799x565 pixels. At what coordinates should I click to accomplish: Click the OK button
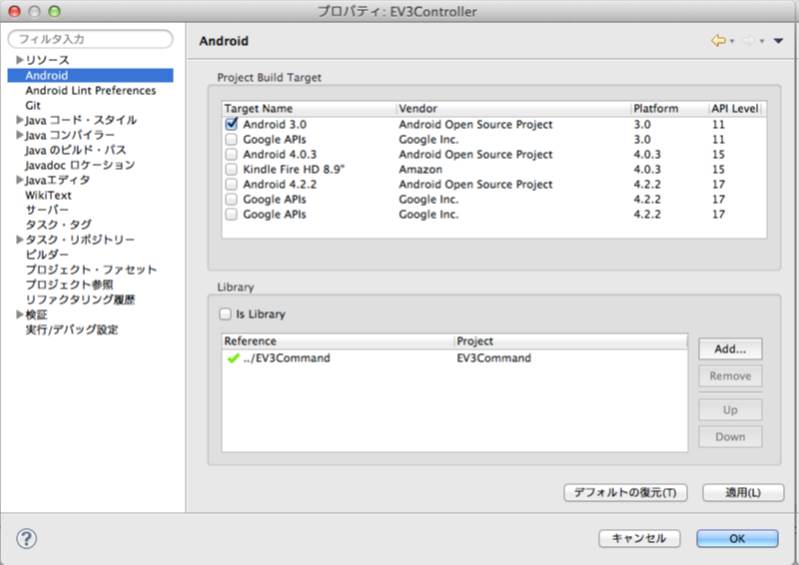(x=737, y=538)
